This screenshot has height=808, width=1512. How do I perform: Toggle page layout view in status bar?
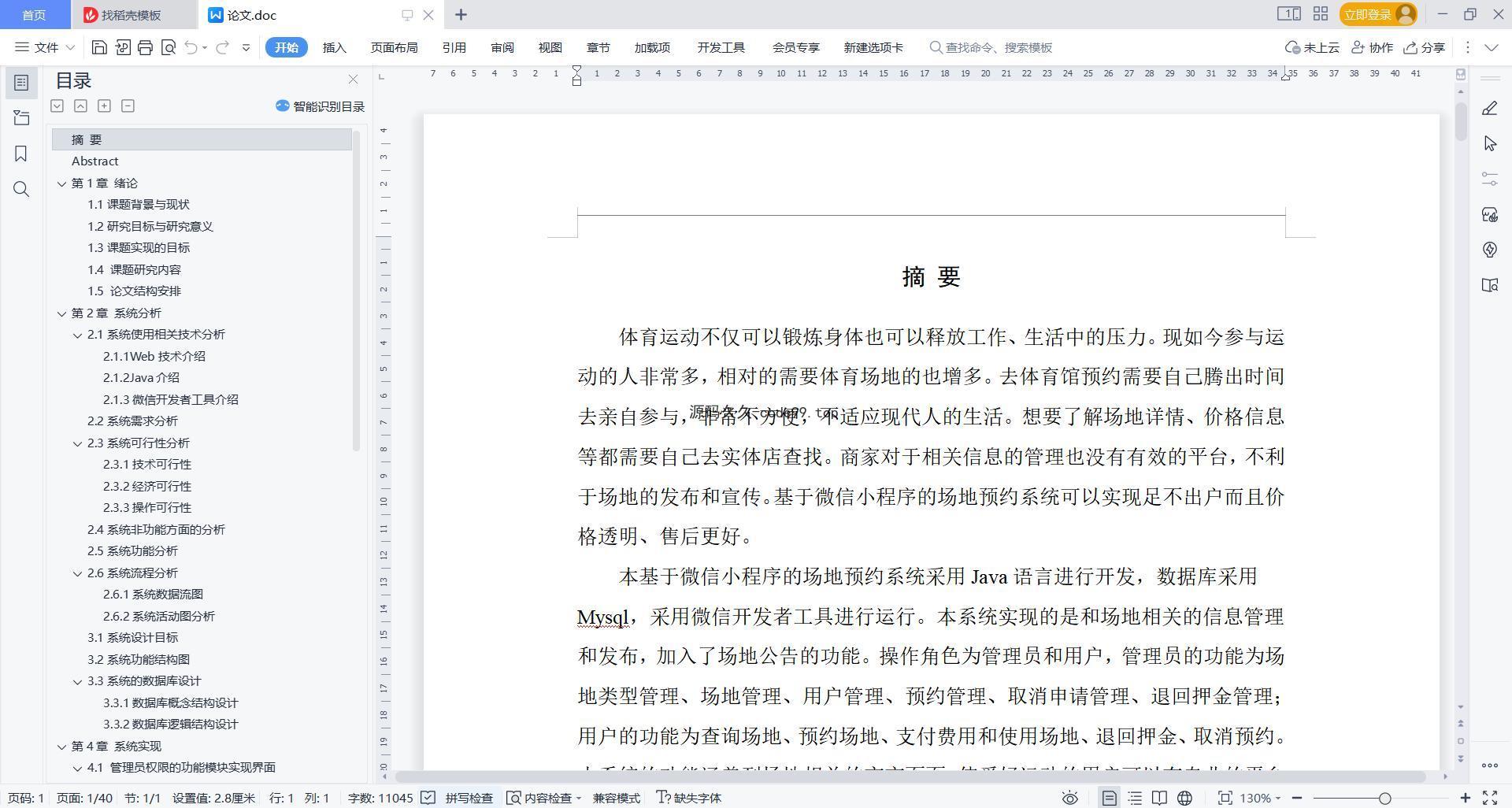[1109, 798]
